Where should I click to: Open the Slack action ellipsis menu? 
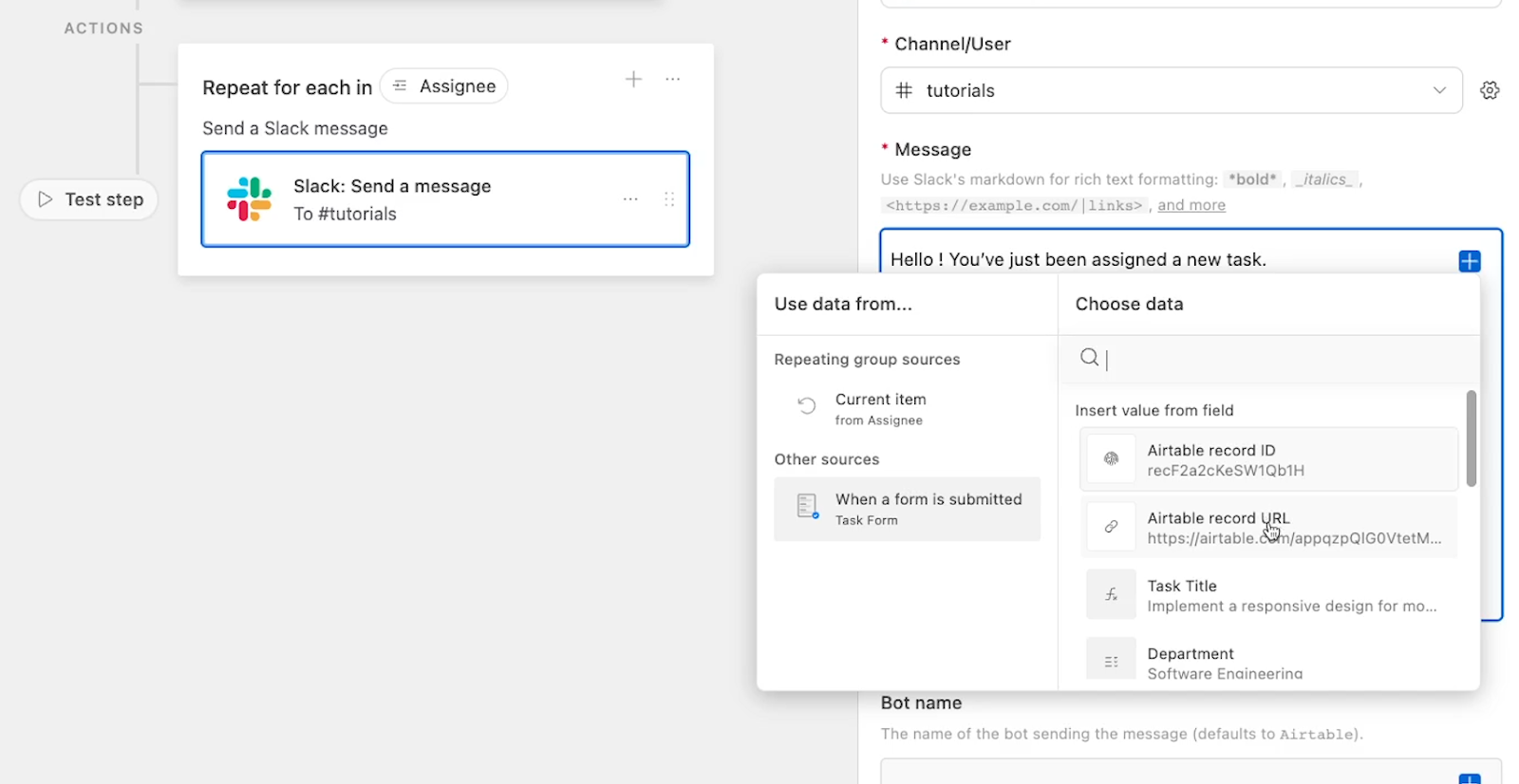tap(630, 199)
